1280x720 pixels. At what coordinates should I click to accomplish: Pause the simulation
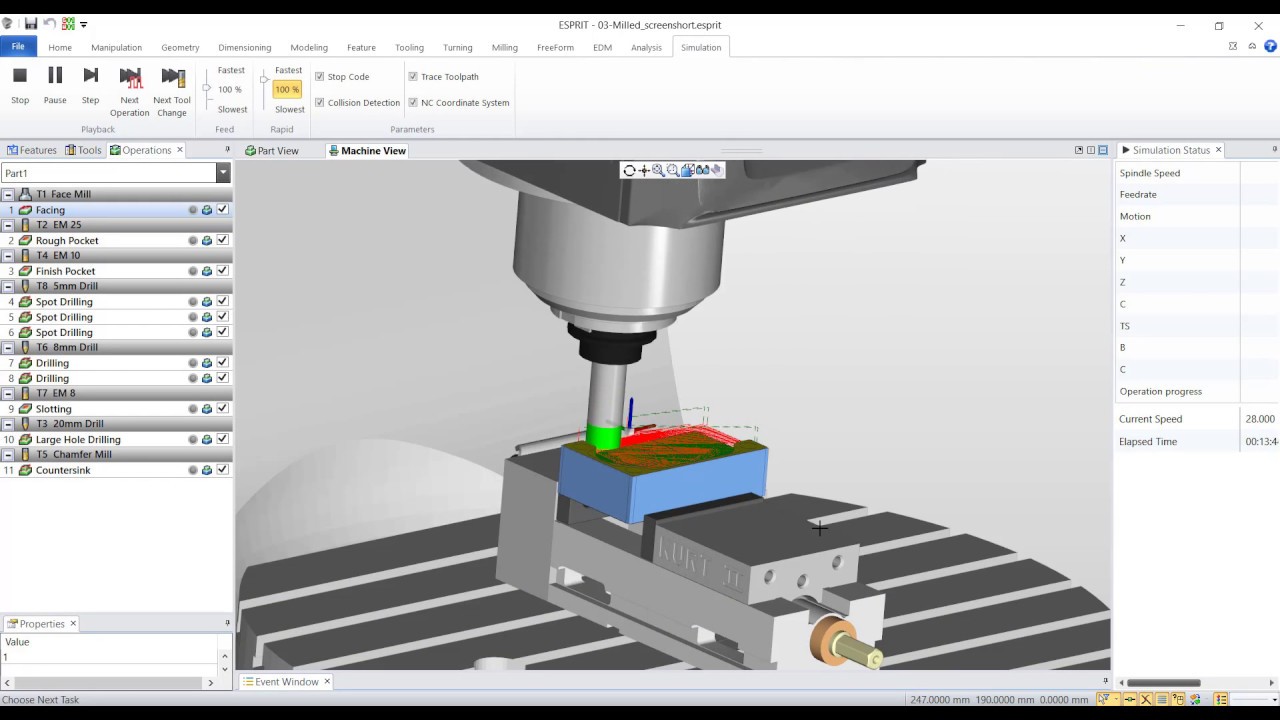pyautogui.click(x=55, y=85)
